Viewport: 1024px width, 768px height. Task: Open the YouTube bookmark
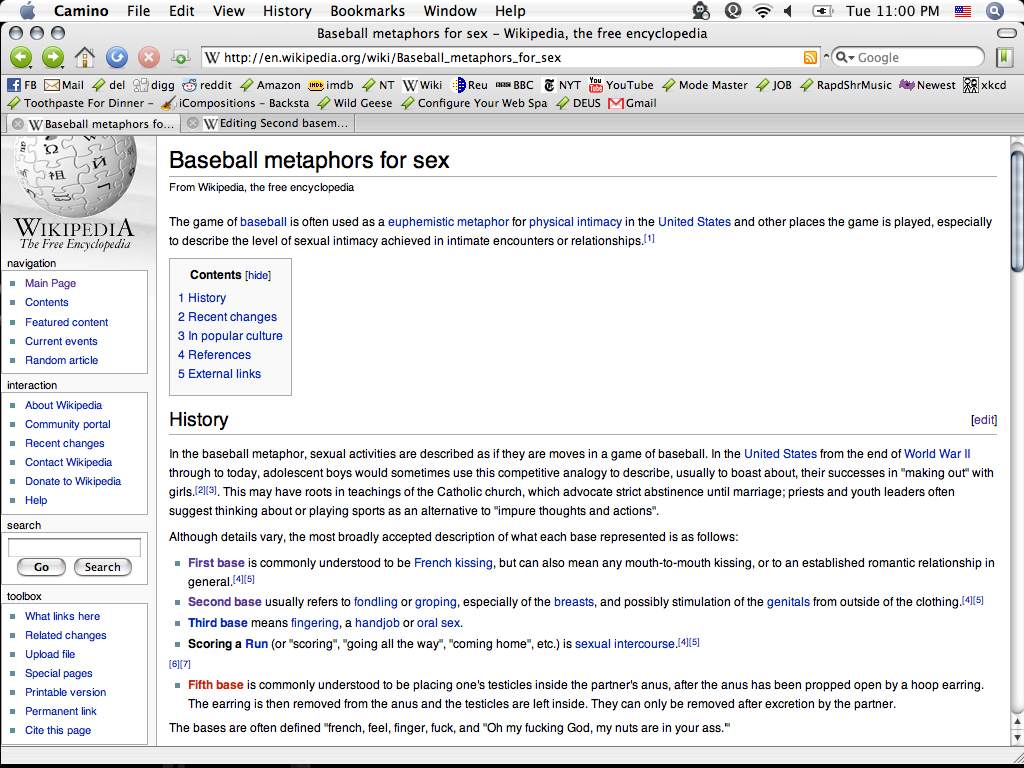point(621,85)
